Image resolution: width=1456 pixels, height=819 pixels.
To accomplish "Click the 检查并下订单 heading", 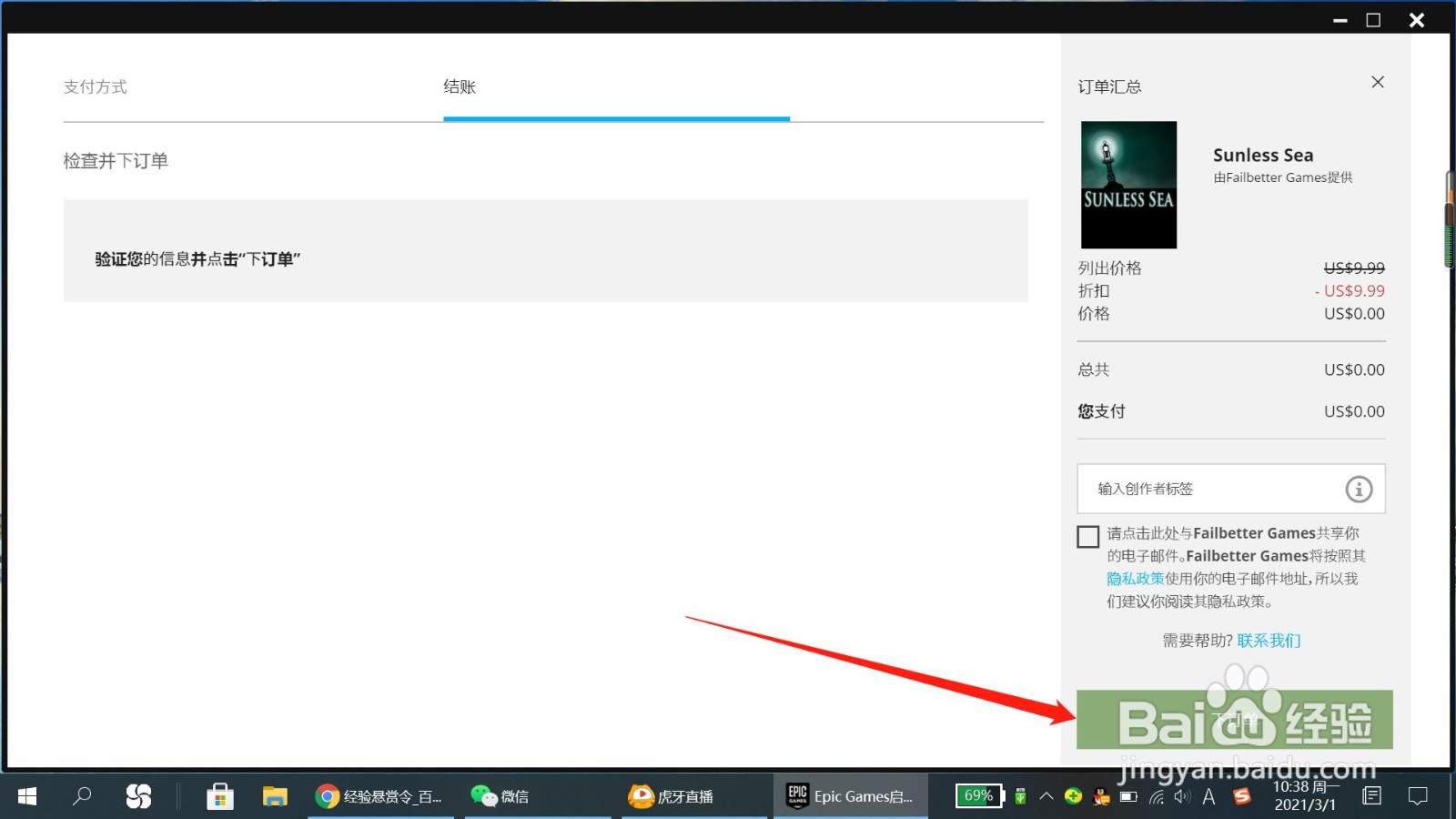I will coord(116,161).
